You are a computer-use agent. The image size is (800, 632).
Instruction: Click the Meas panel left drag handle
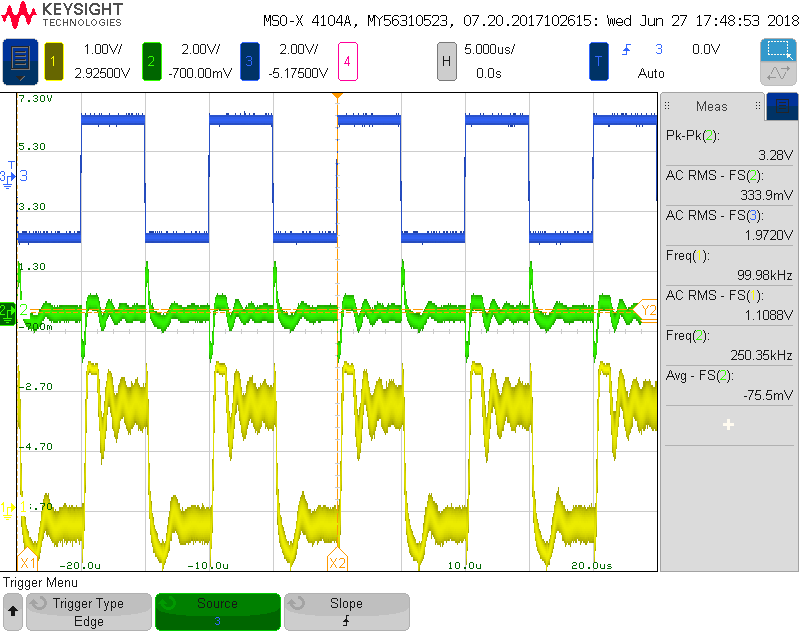(x=667, y=106)
